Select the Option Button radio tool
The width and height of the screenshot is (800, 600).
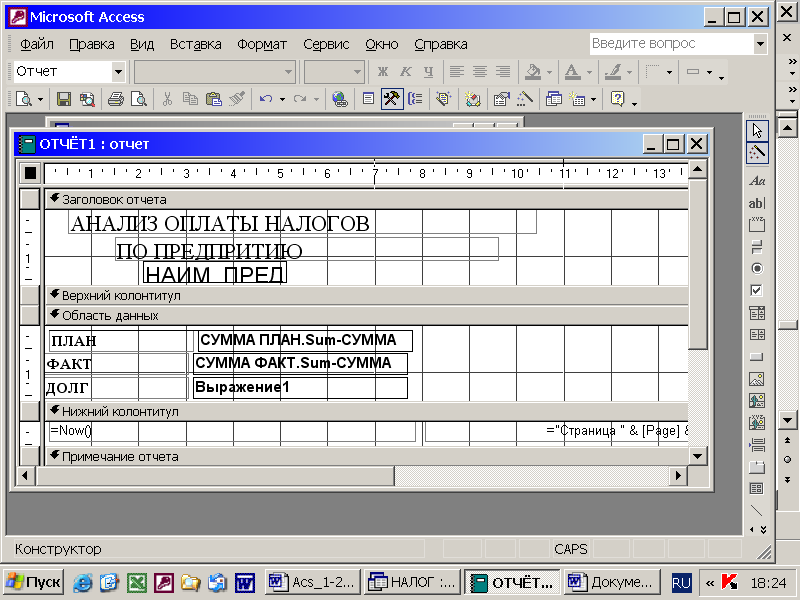pyautogui.click(x=757, y=268)
